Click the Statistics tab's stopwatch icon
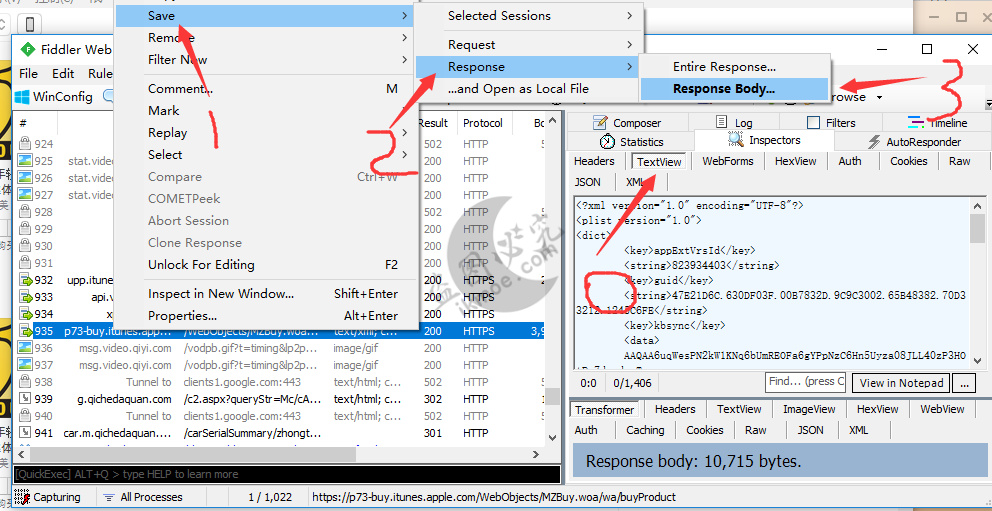The width and height of the screenshot is (992, 511). tap(607, 141)
